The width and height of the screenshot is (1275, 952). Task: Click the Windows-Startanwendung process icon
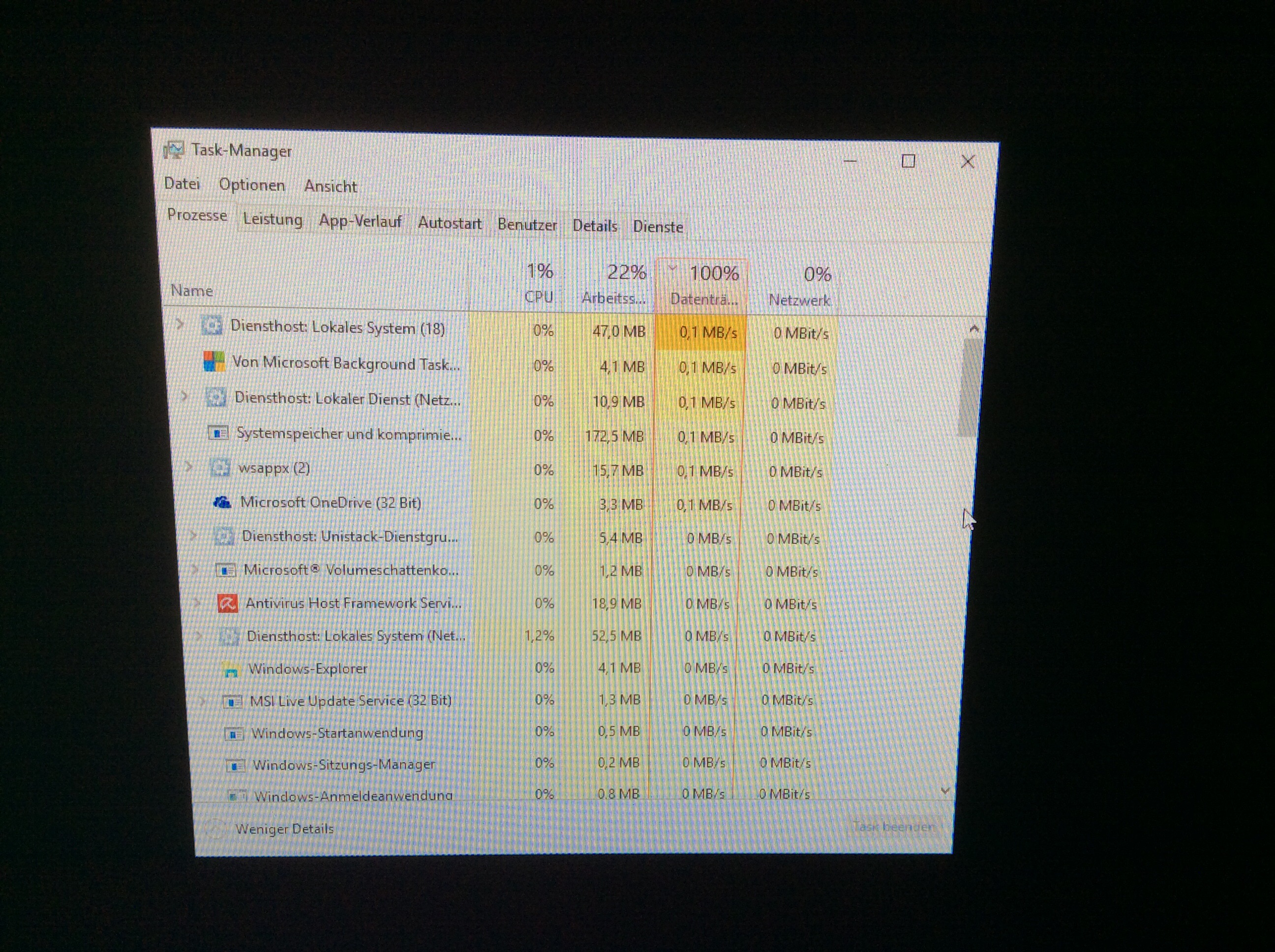235,734
